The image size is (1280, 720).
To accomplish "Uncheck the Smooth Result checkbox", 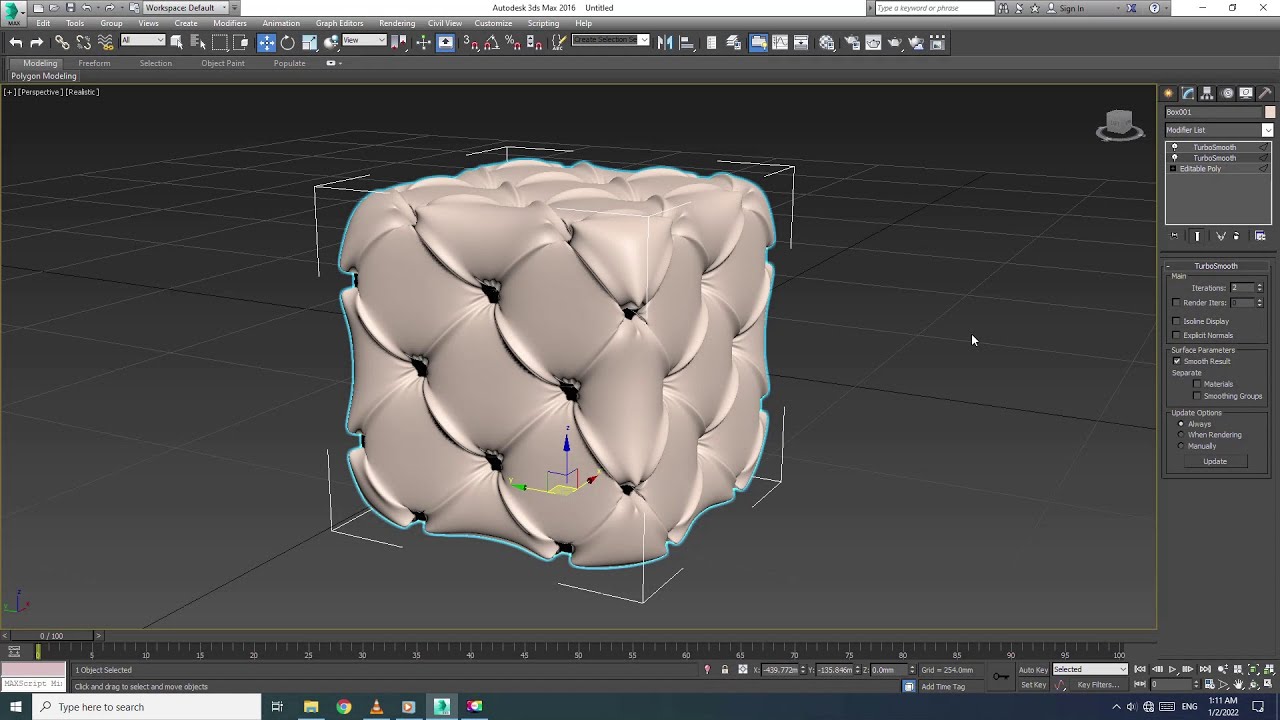I will tap(1177, 361).
